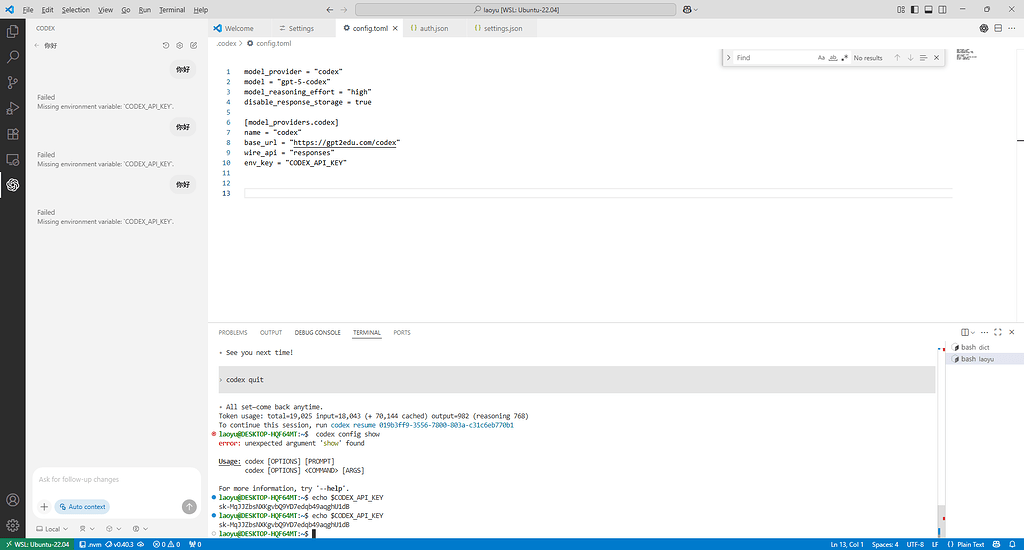Change the LF end of line sequence
The image size is (1024, 550).
click(x=935, y=544)
